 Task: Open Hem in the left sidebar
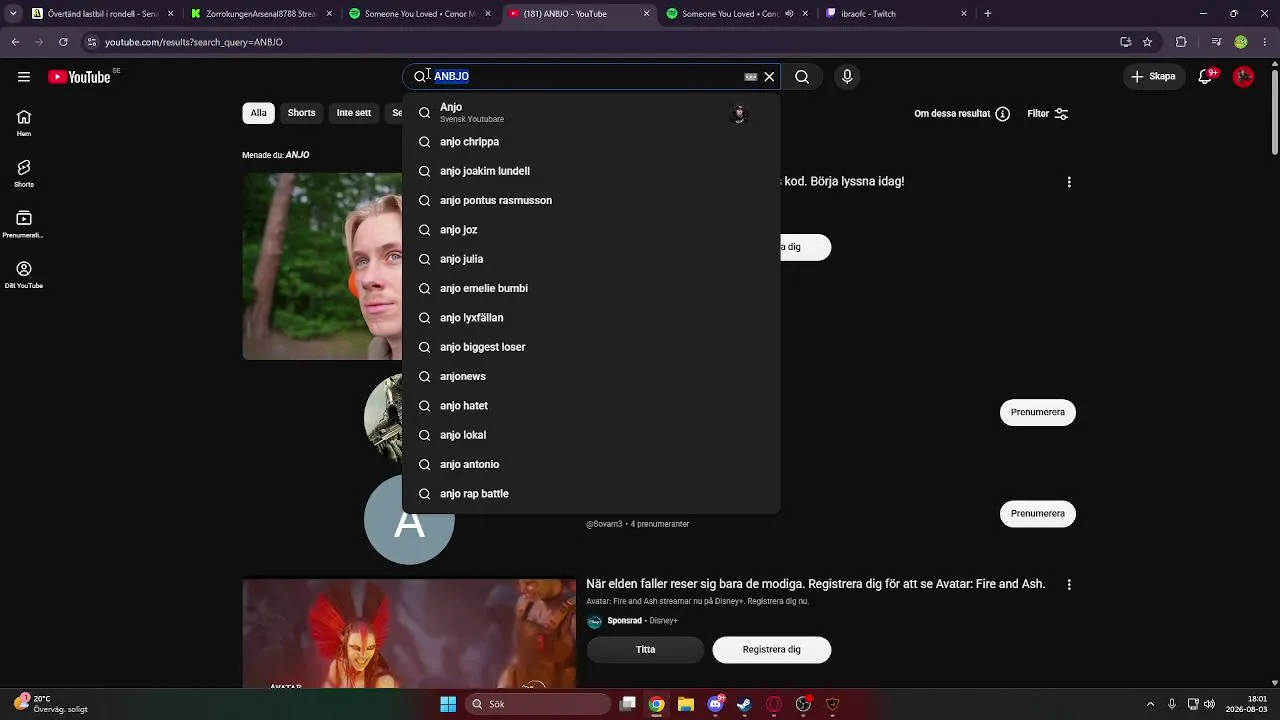[24, 123]
